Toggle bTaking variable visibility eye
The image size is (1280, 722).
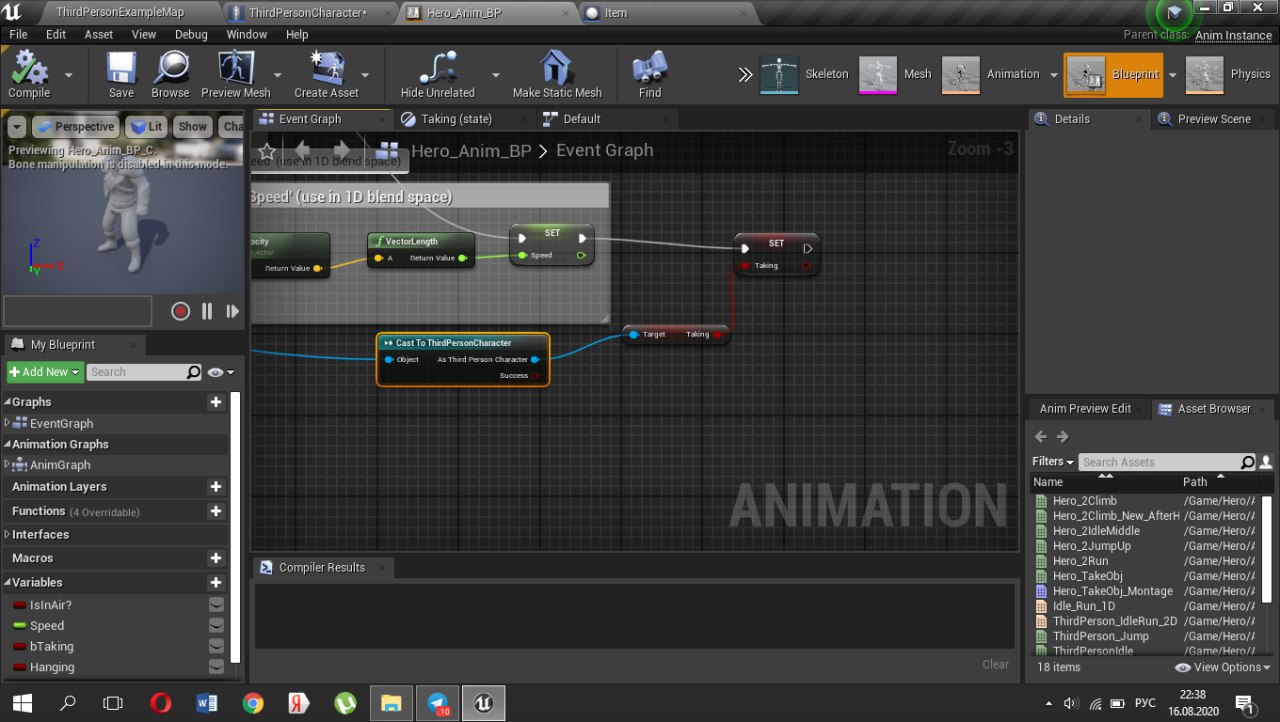point(216,647)
